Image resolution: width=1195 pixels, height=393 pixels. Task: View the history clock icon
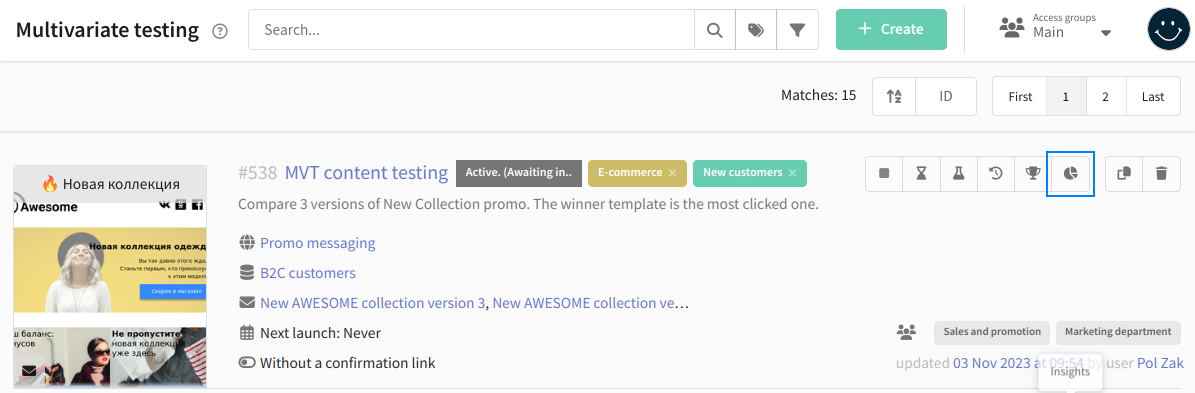point(995,173)
